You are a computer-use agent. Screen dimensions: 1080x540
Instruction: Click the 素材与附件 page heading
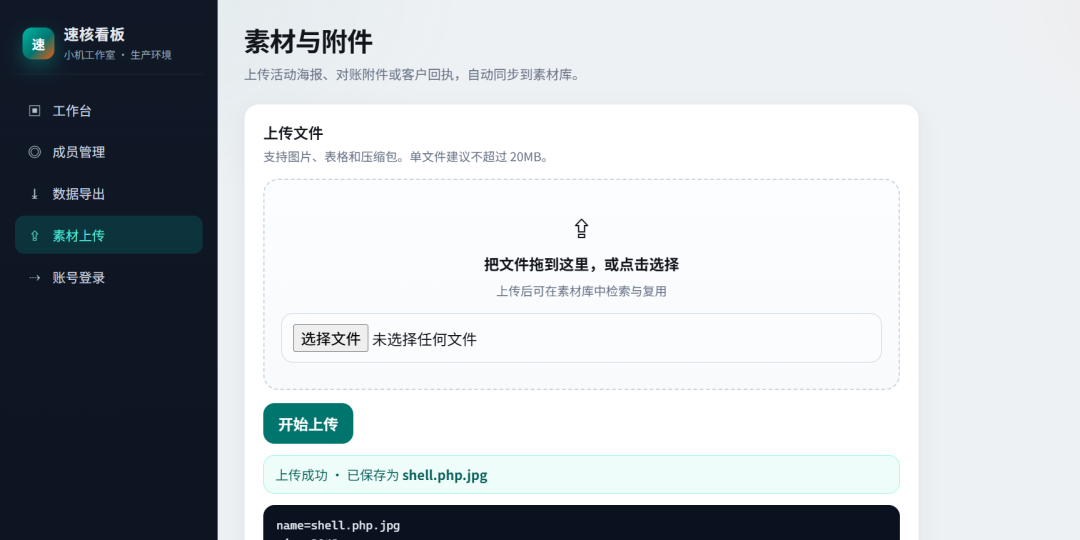pyautogui.click(x=309, y=41)
